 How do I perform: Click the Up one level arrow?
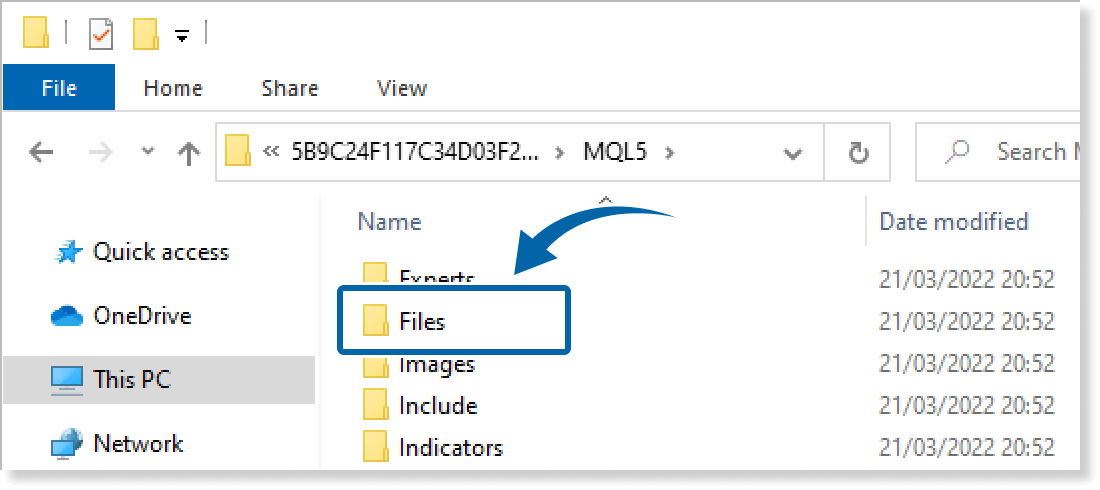(x=187, y=153)
